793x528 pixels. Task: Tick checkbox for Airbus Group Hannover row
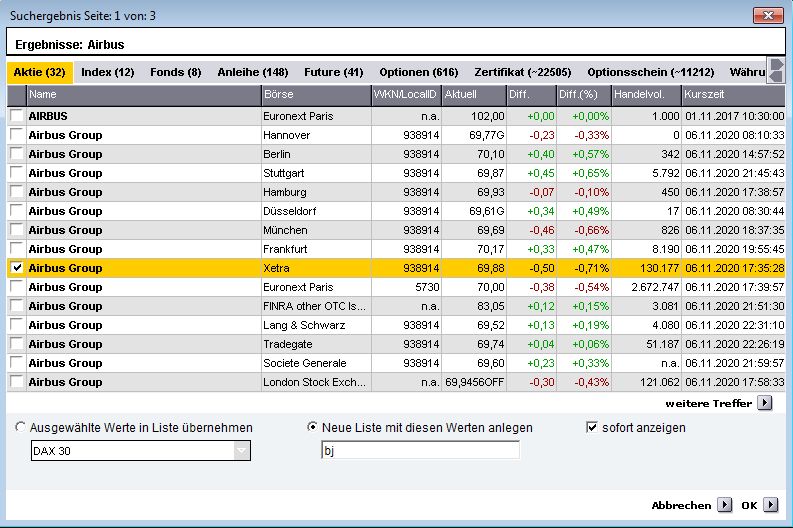pyautogui.click(x=16, y=135)
